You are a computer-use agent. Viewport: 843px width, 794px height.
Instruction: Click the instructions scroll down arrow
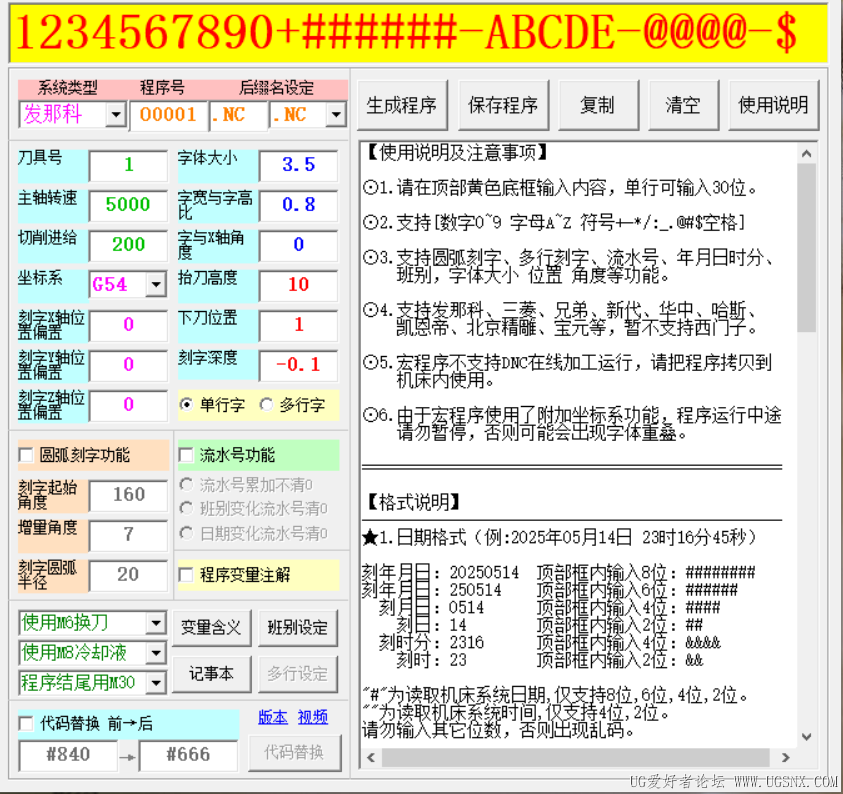pos(806,737)
